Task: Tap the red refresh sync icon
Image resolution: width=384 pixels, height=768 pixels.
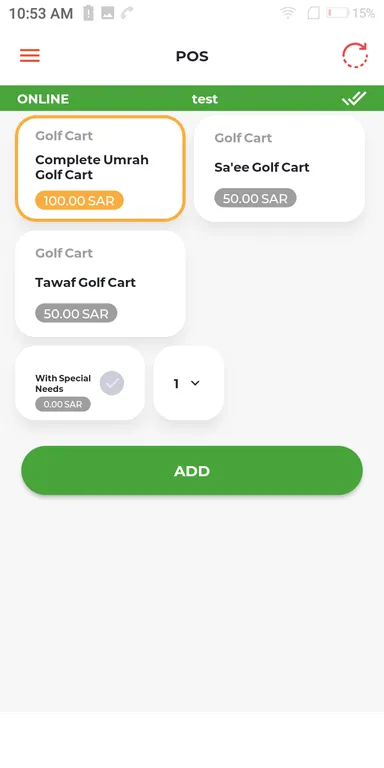Action: coord(355,55)
